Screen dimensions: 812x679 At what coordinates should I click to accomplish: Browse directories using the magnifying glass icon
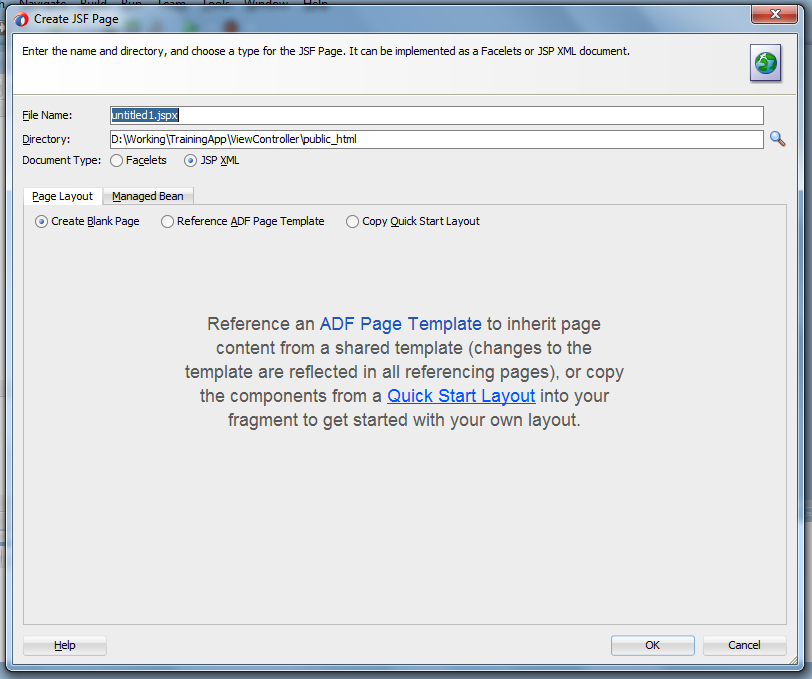(x=777, y=139)
